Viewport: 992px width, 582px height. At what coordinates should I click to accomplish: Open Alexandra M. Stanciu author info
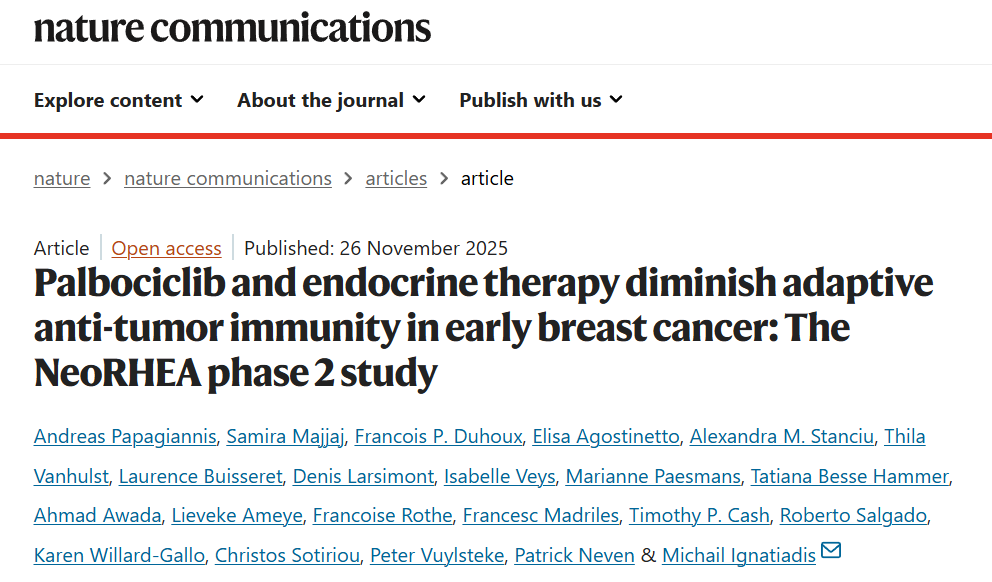(x=784, y=437)
